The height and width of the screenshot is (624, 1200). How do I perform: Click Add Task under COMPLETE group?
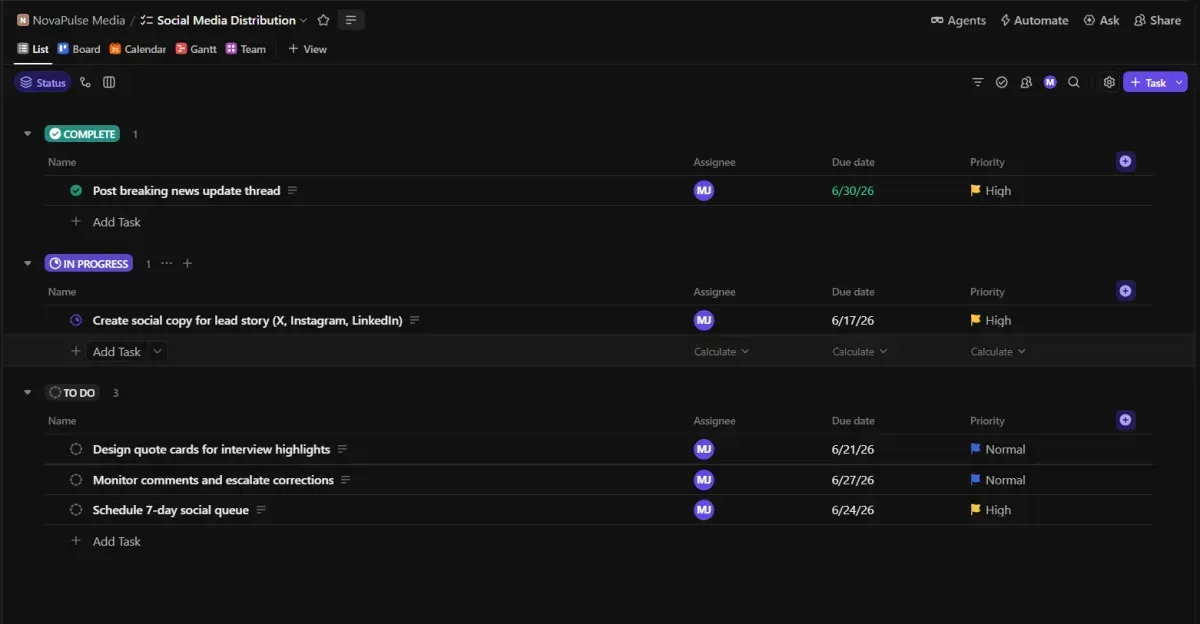116,222
